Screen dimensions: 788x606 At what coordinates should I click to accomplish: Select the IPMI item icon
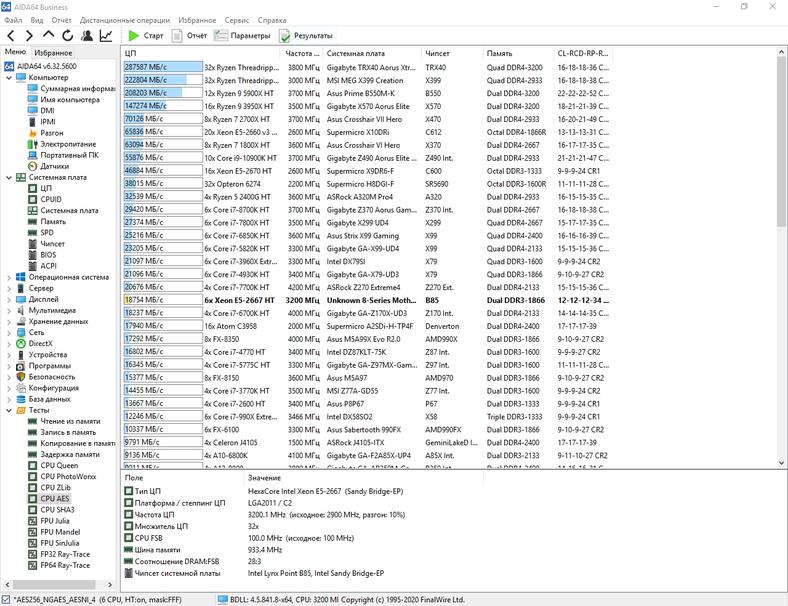33,122
